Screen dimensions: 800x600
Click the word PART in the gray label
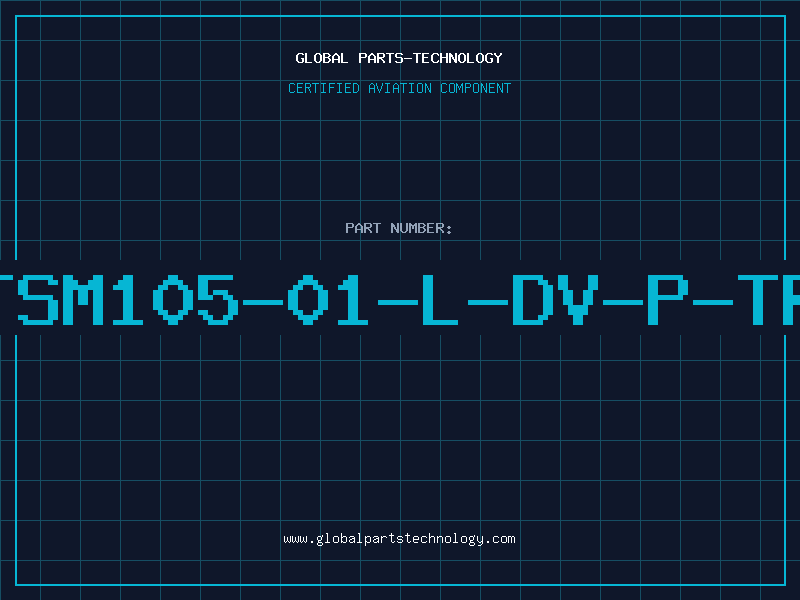click(363, 228)
